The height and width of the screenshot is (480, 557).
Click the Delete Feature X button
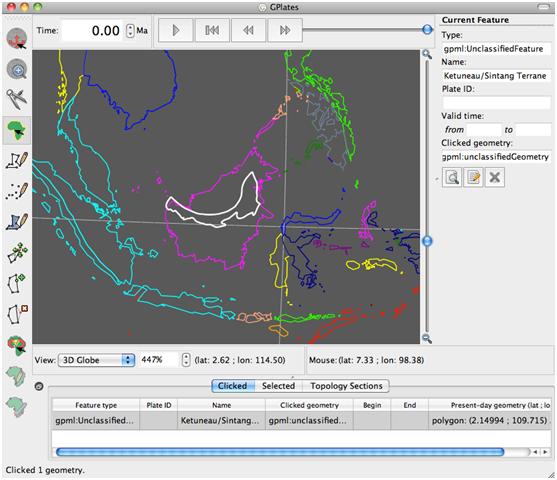pos(495,177)
